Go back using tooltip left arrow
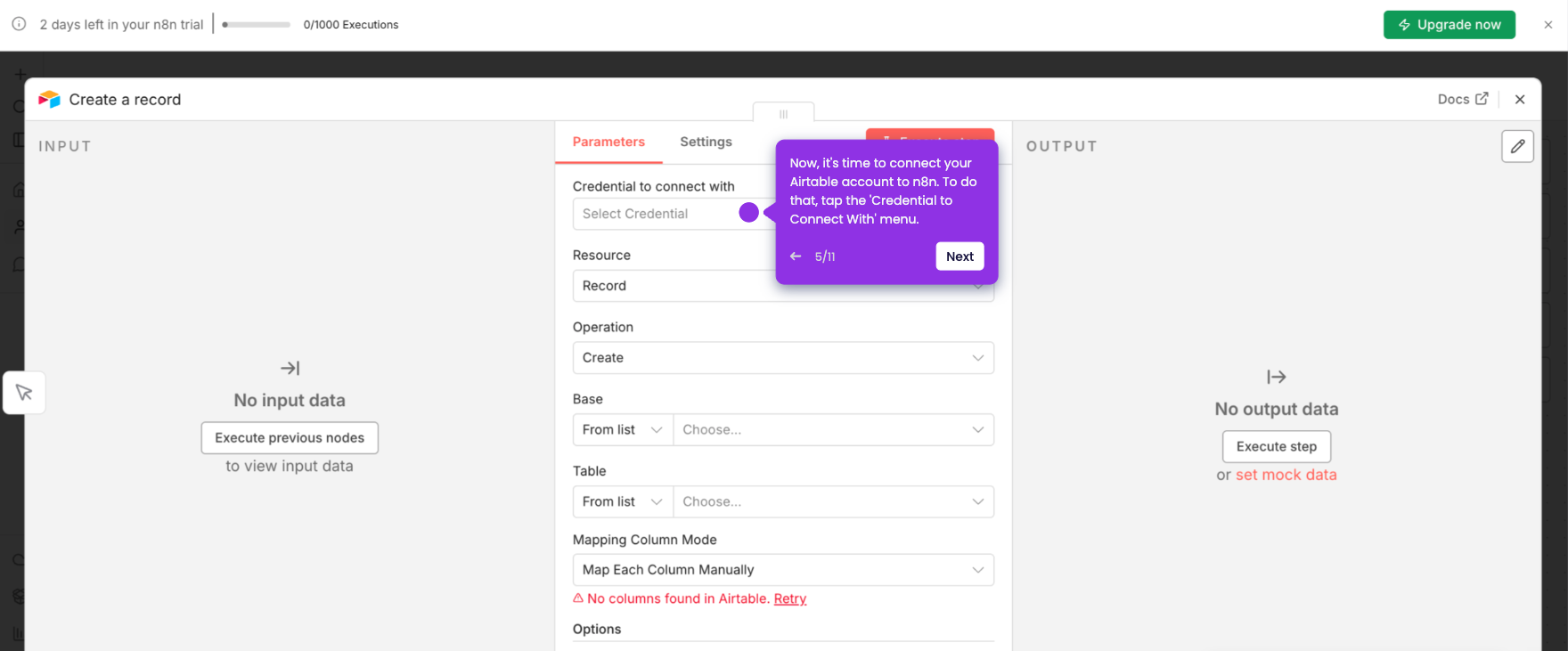This screenshot has width=1568, height=651. [x=796, y=256]
